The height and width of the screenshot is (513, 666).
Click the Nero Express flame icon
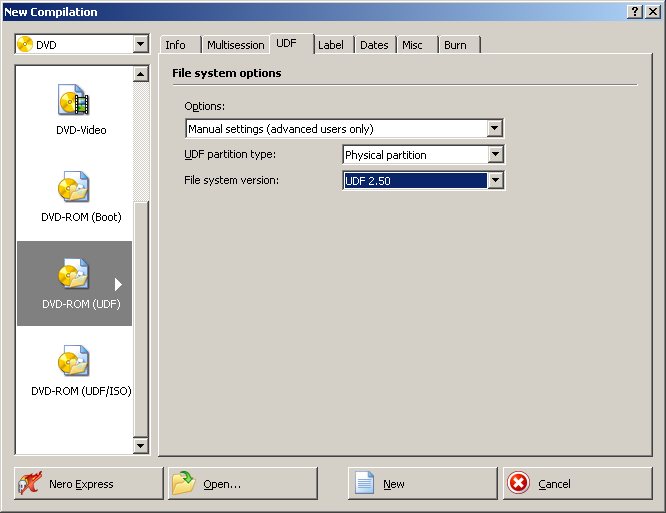coord(30,483)
